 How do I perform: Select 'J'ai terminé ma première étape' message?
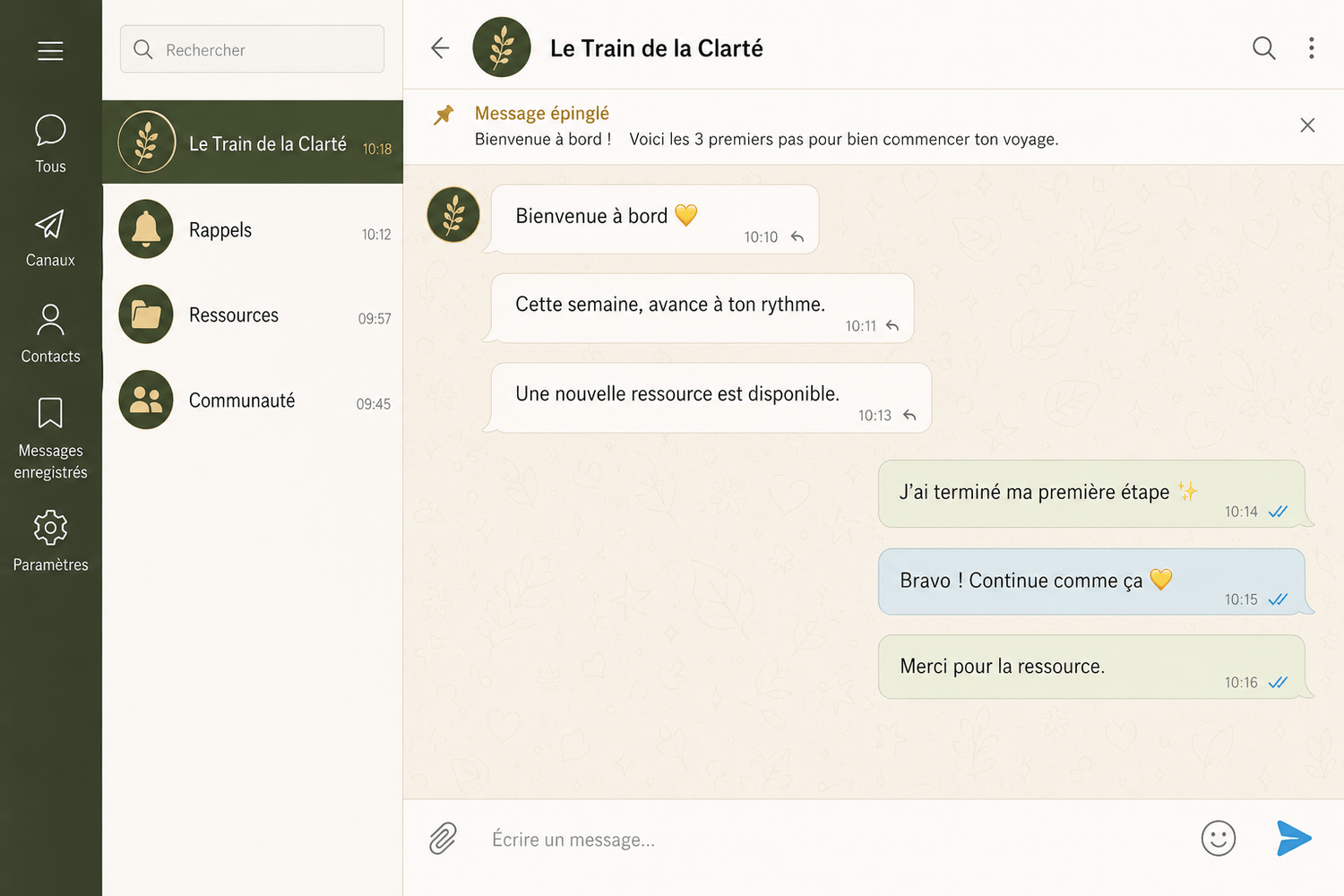point(1091,494)
